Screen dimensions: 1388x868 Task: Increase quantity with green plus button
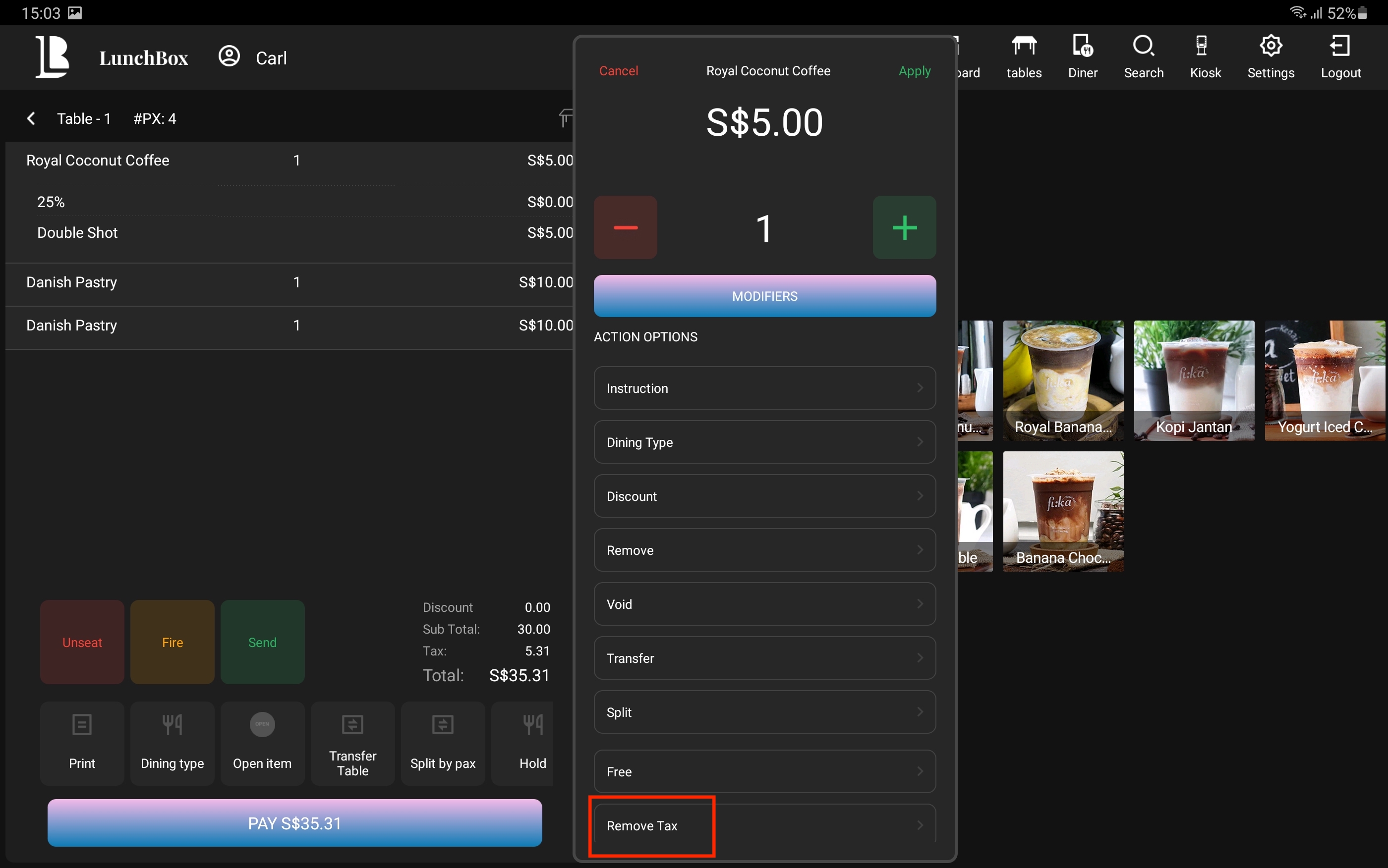904,227
